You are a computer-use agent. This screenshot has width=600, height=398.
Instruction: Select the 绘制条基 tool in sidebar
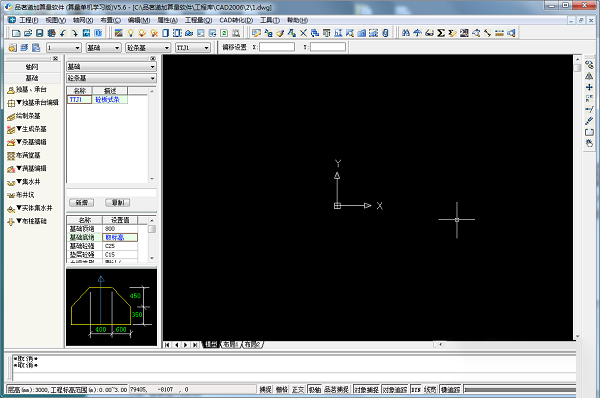24,116
